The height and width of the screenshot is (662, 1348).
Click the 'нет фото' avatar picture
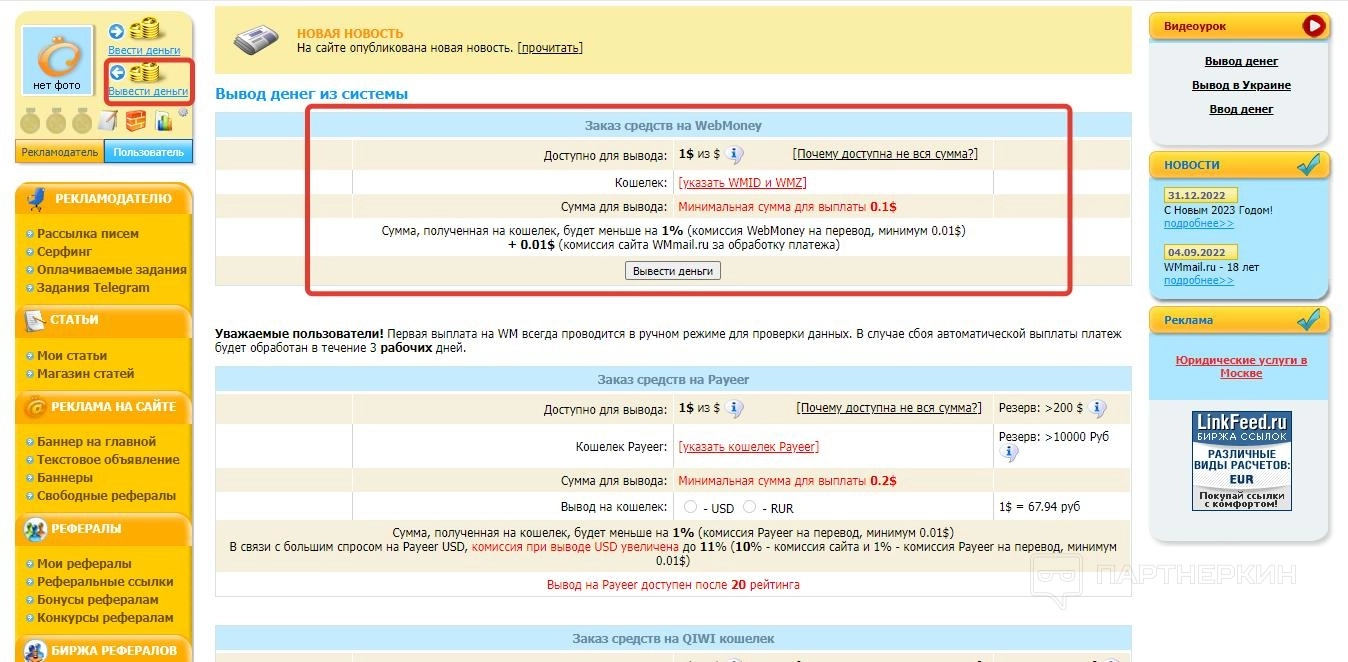pyautogui.click(x=57, y=61)
